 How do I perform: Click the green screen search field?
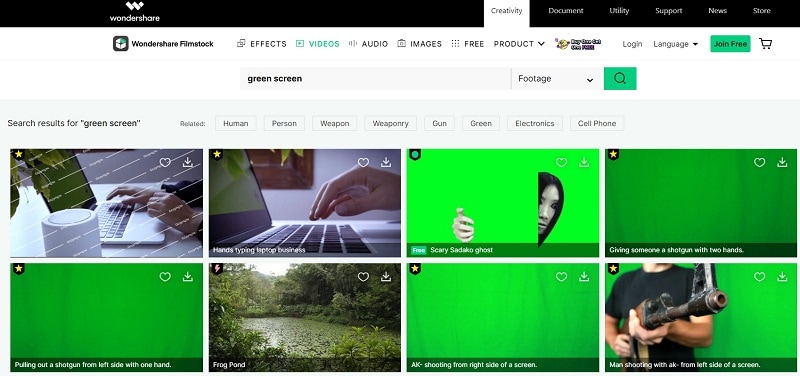coord(376,79)
